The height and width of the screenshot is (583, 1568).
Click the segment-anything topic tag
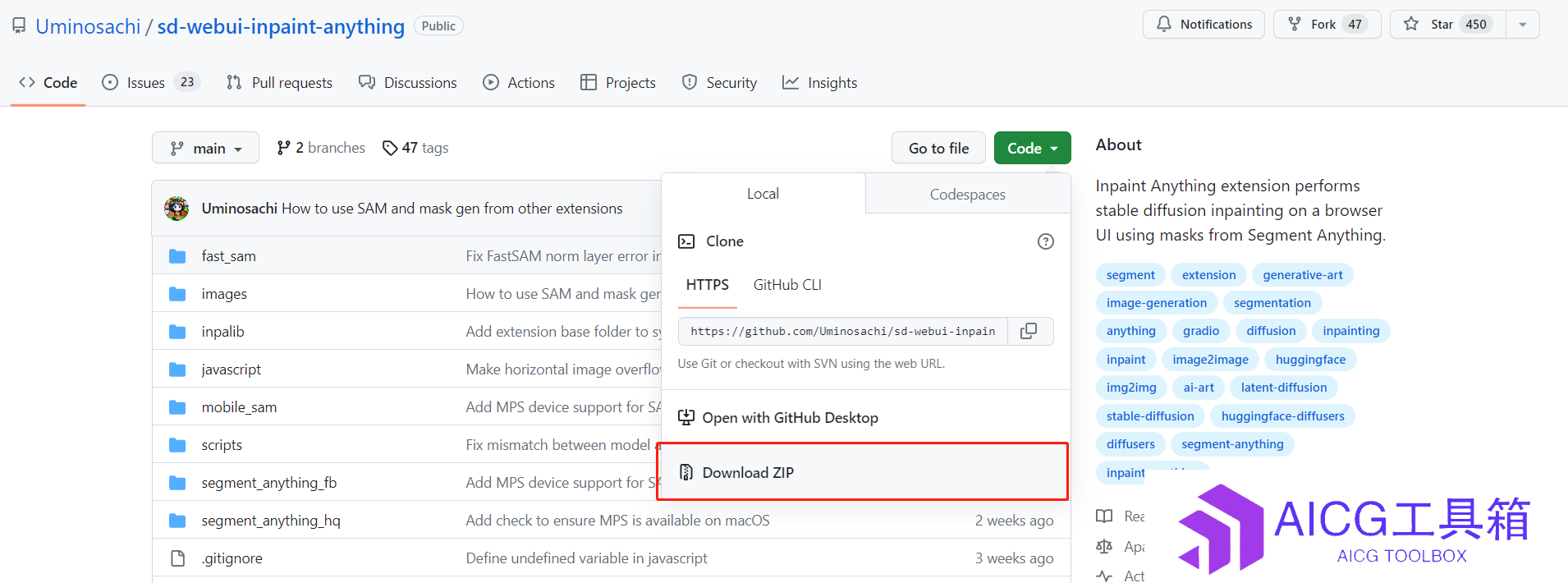pyautogui.click(x=1232, y=444)
